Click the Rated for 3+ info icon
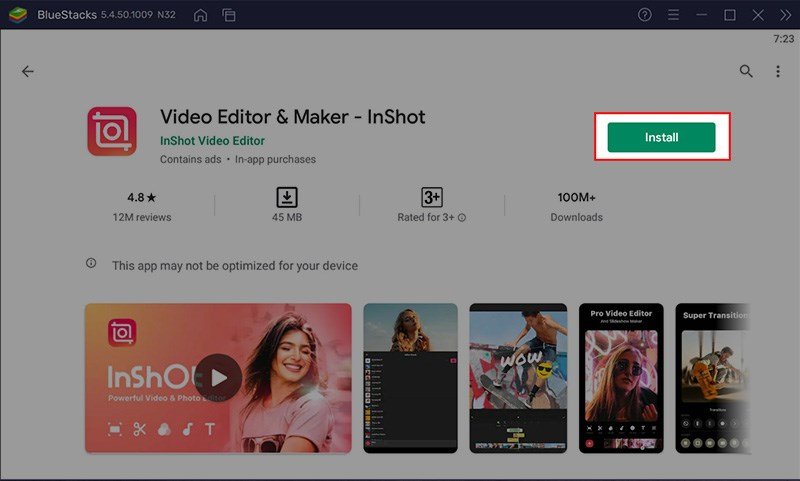800x481 pixels. (462, 218)
